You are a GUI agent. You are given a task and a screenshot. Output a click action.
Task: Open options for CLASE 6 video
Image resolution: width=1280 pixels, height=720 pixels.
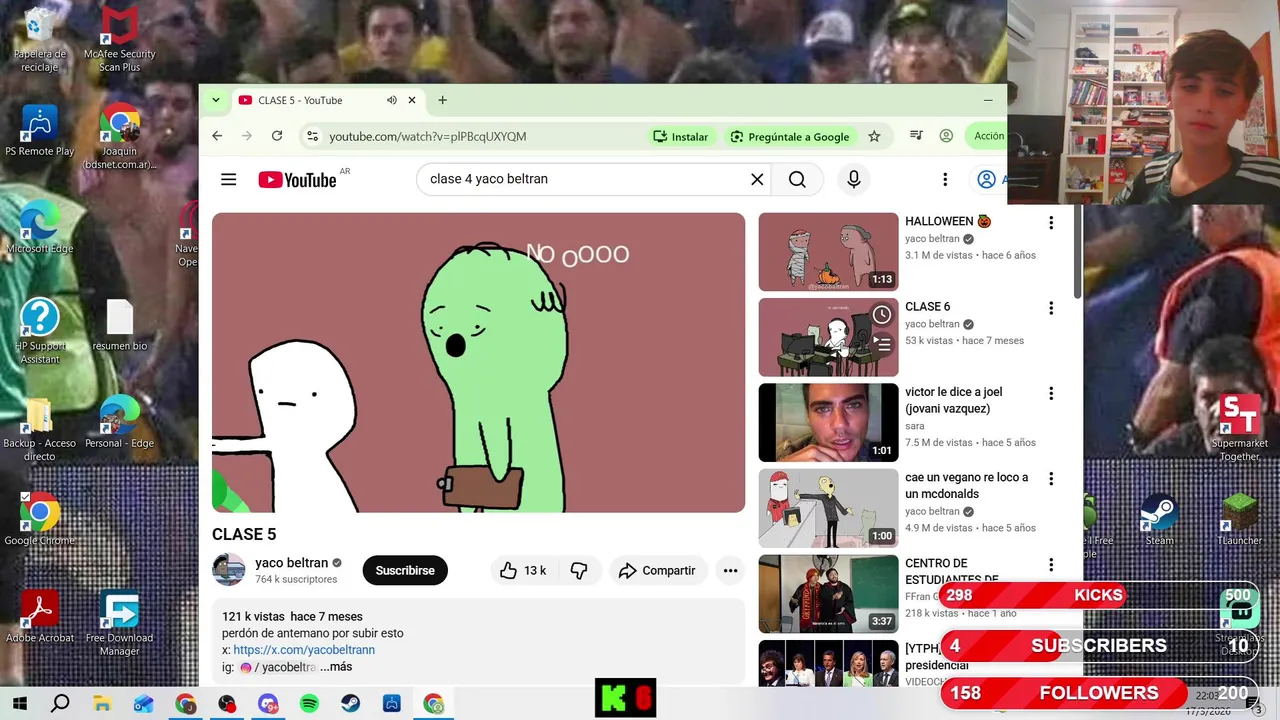1051,308
